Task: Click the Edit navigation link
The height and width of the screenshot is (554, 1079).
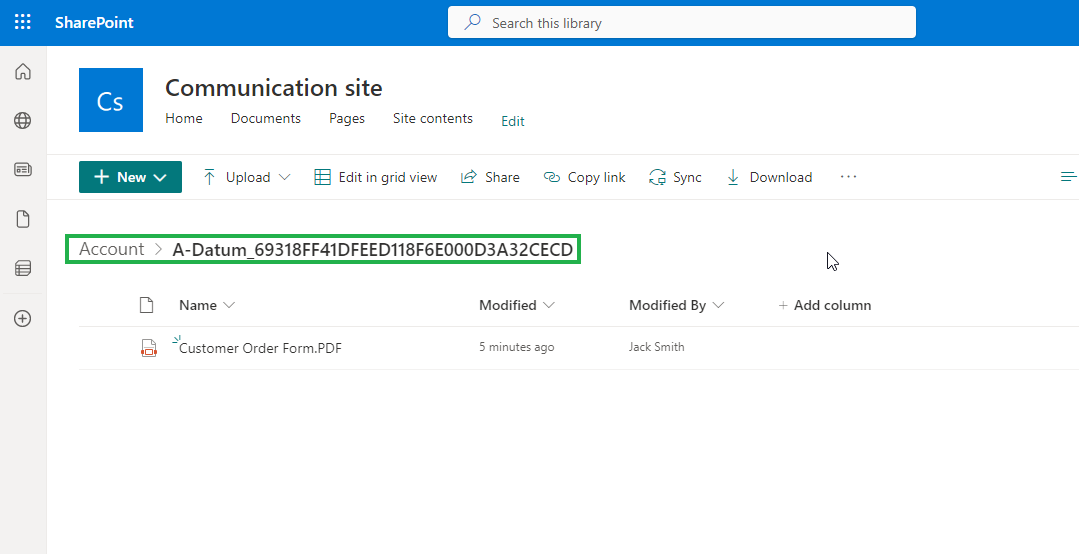Action: pyautogui.click(x=513, y=121)
